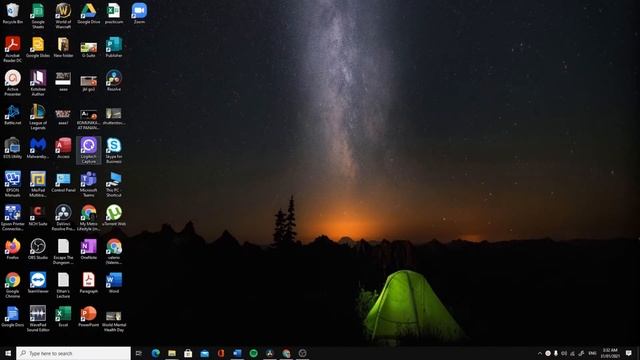Open the Mail app from the taskbar
Image resolution: width=640 pixels, height=360 pixels.
pyautogui.click(x=204, y=353)
